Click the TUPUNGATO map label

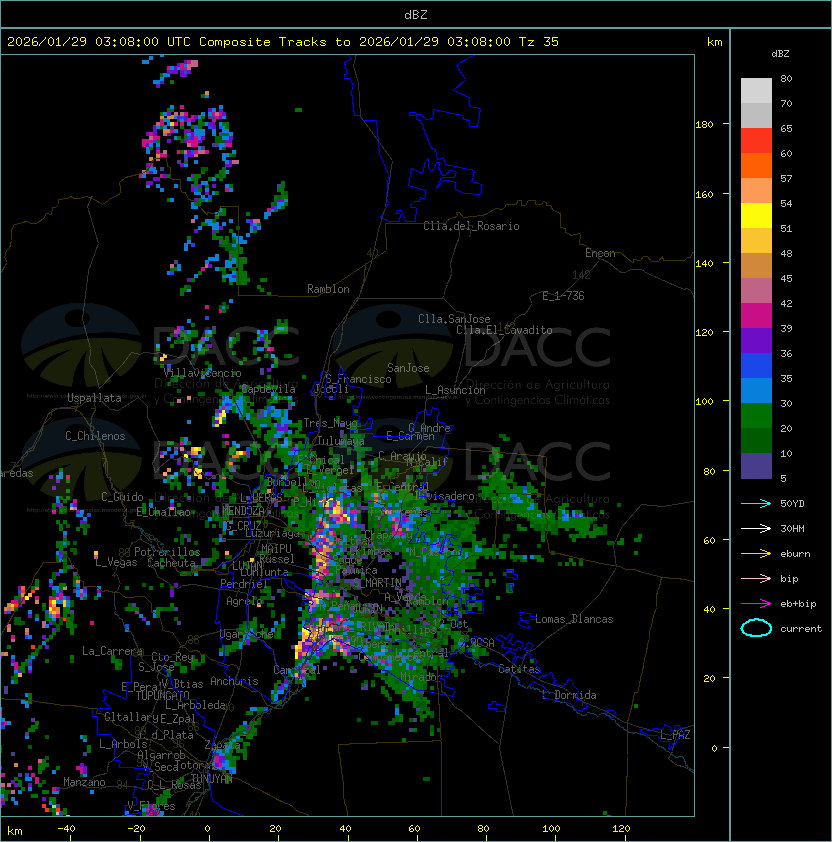[x=162, y=695]
